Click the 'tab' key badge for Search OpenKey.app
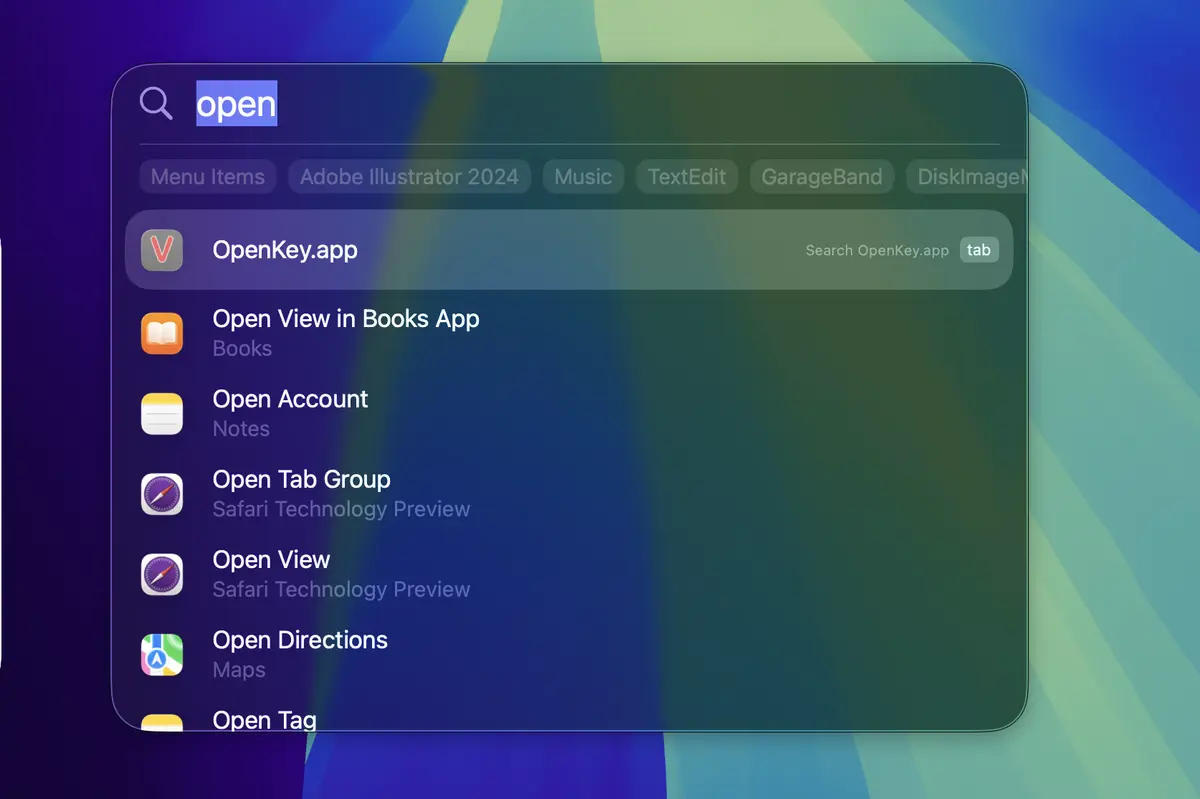Viewport: 1200px width, 799px height. coord(979,250)
